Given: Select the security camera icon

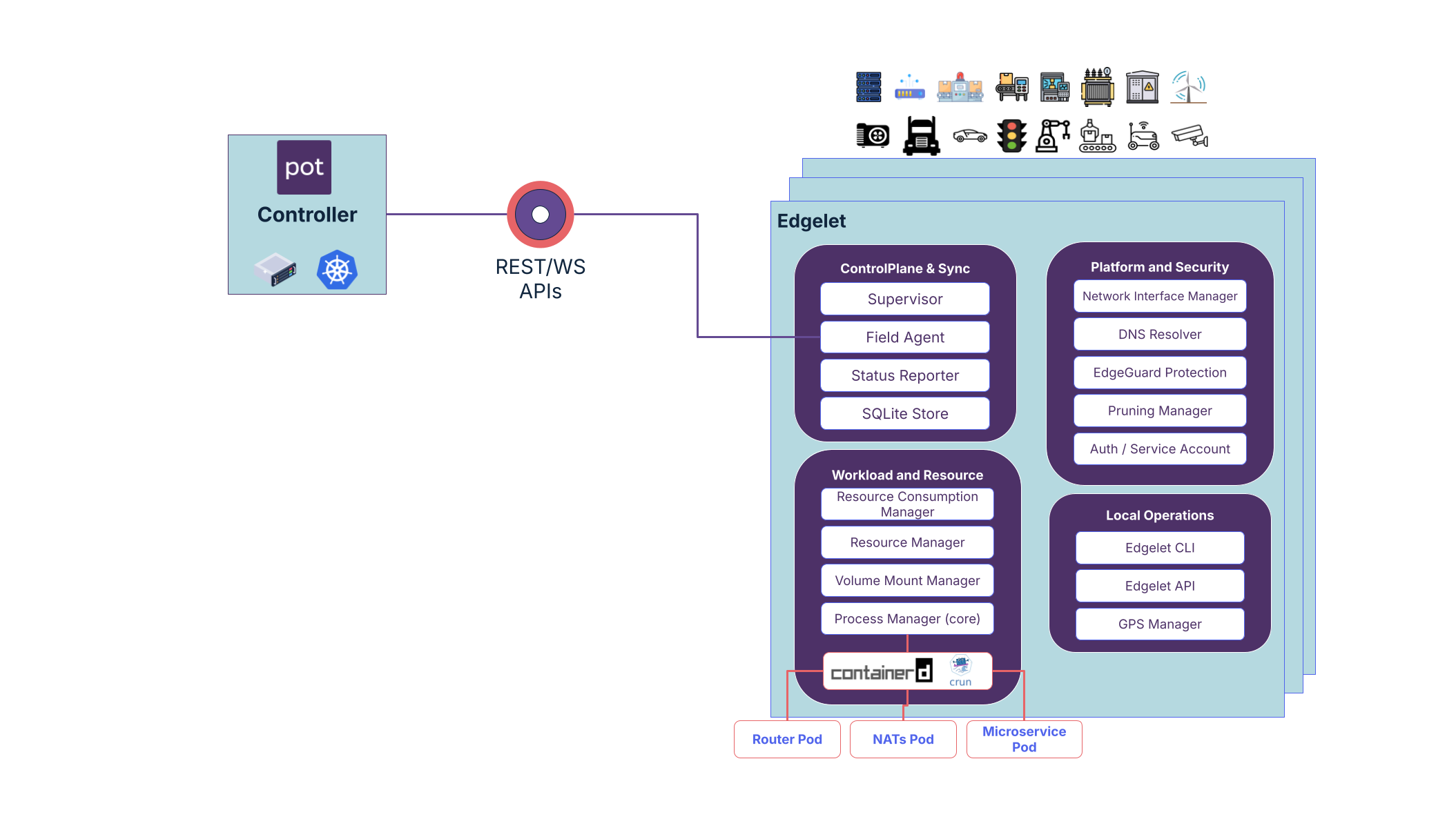Looking at the screenshot, I should 1190,135.
